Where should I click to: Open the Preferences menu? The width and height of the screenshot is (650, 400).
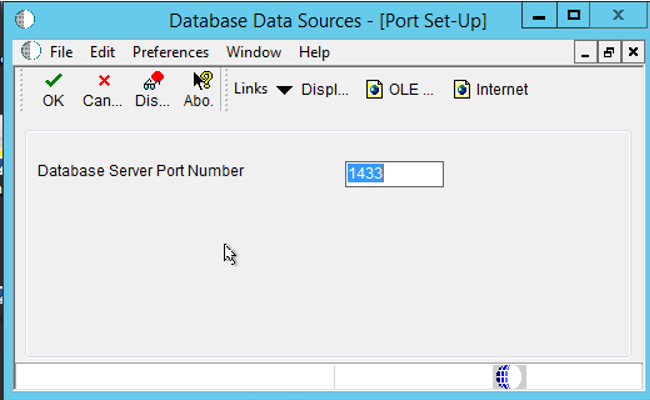point(170,52)
